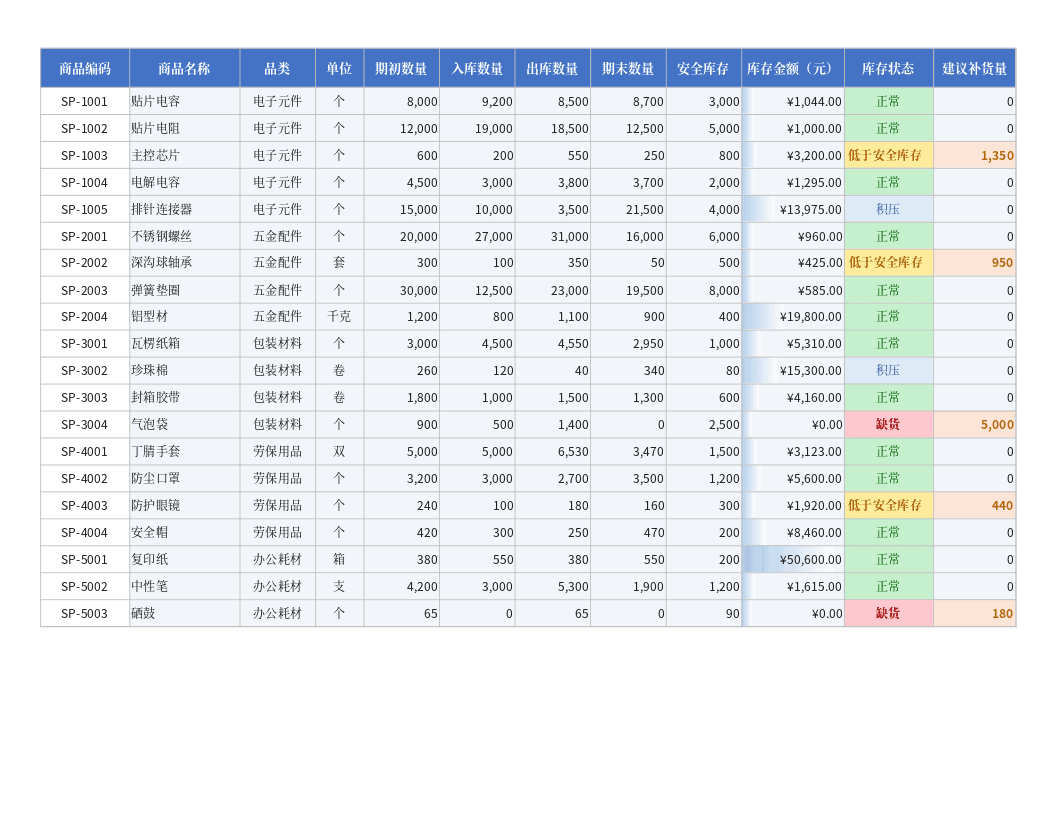
Task: Click the SP-2002 product code cell
Action: 85,263
